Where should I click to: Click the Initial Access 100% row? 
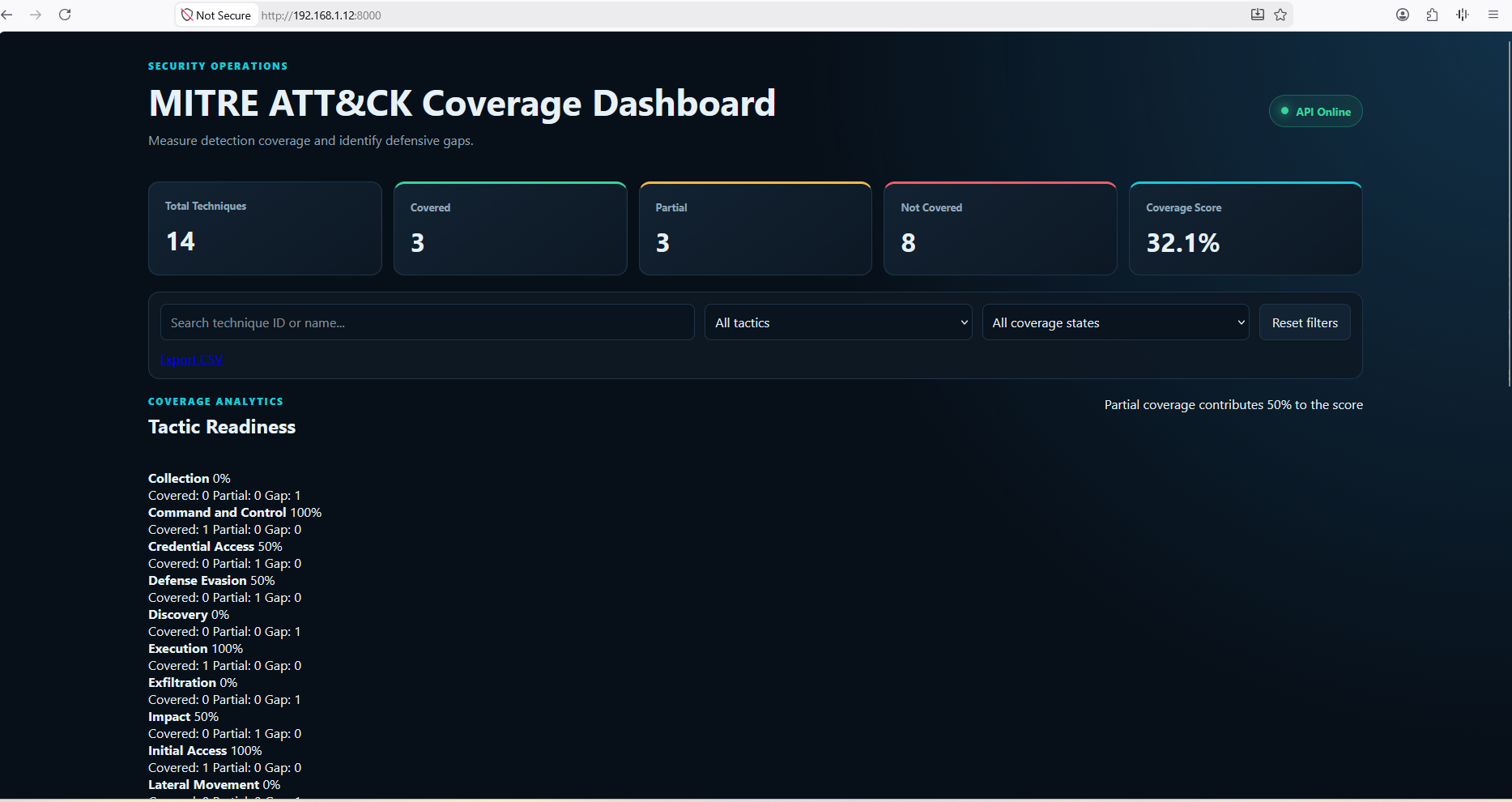point(205,751)
